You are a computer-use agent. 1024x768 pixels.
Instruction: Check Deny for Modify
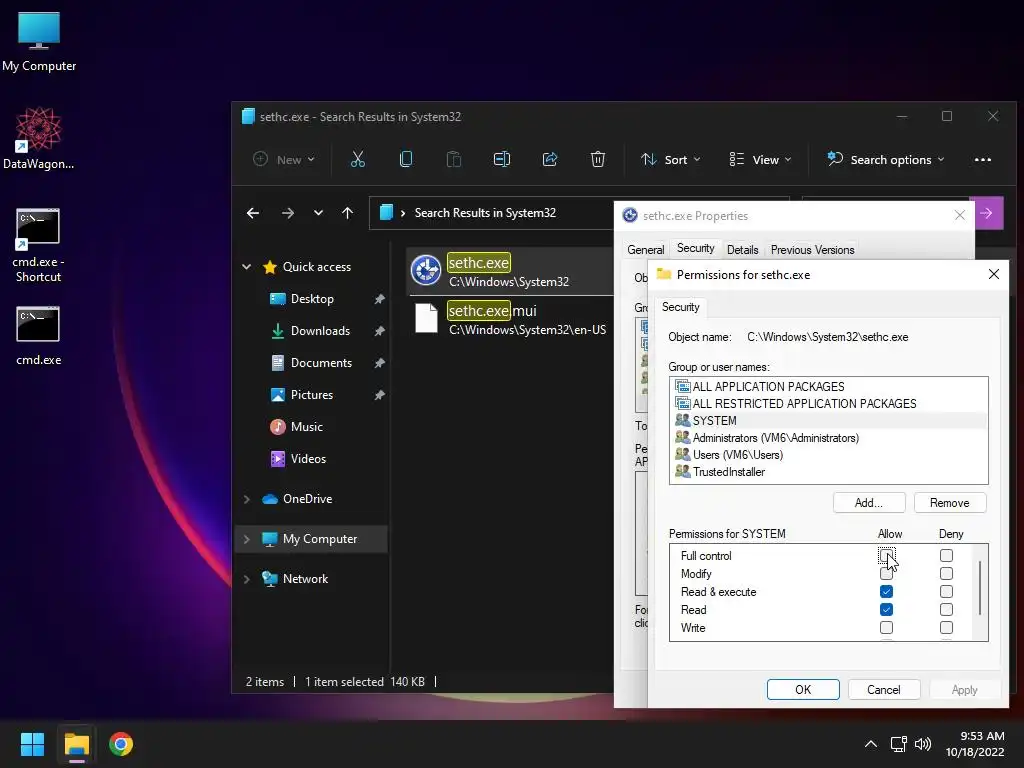946,574
